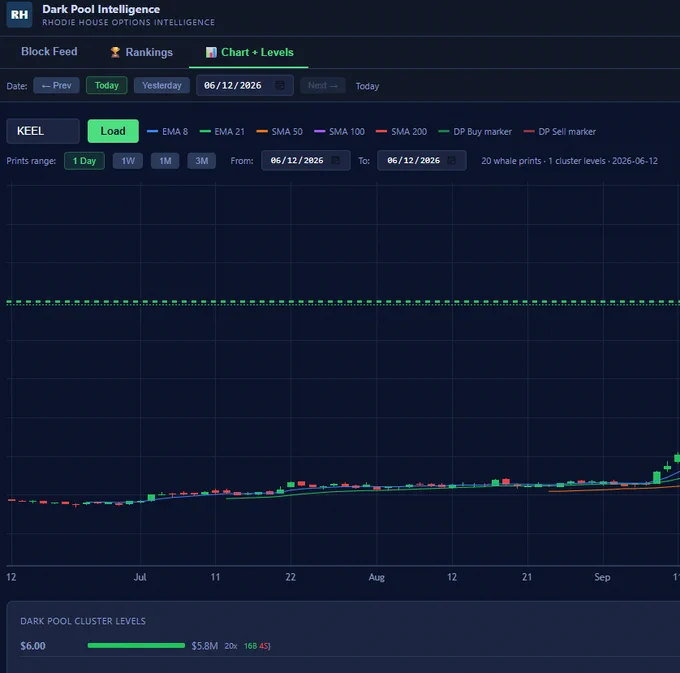Open the Rankings tab
The image size is (680, 673).
pyautogui.click(x=141, y=52)
